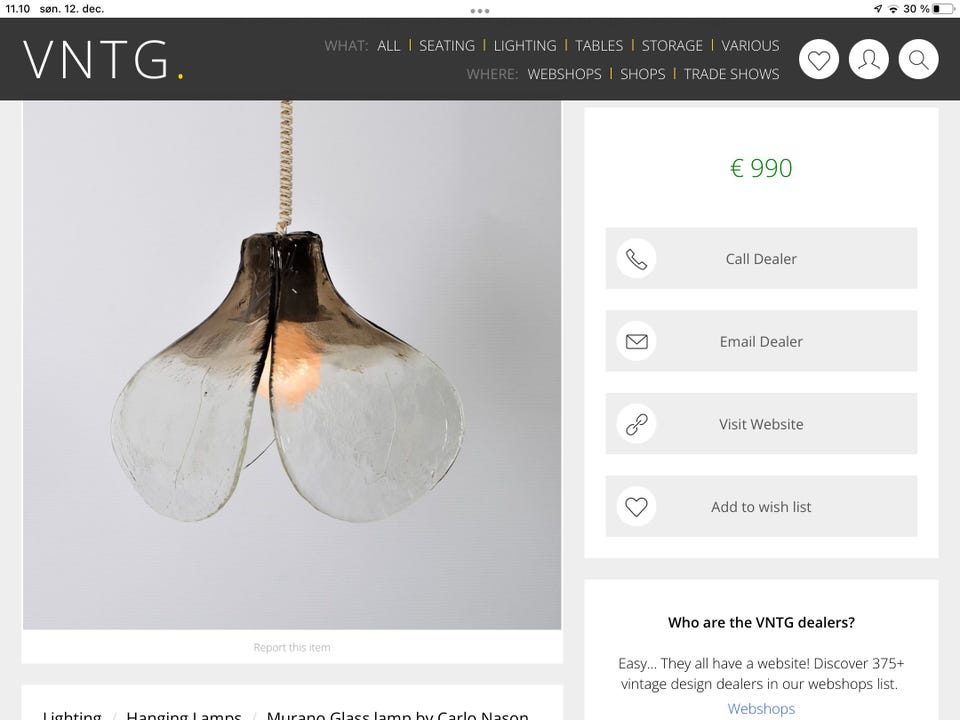Viewport: 960px width, 720px height.
Task: Open the ALL items view
Action: 388,45
